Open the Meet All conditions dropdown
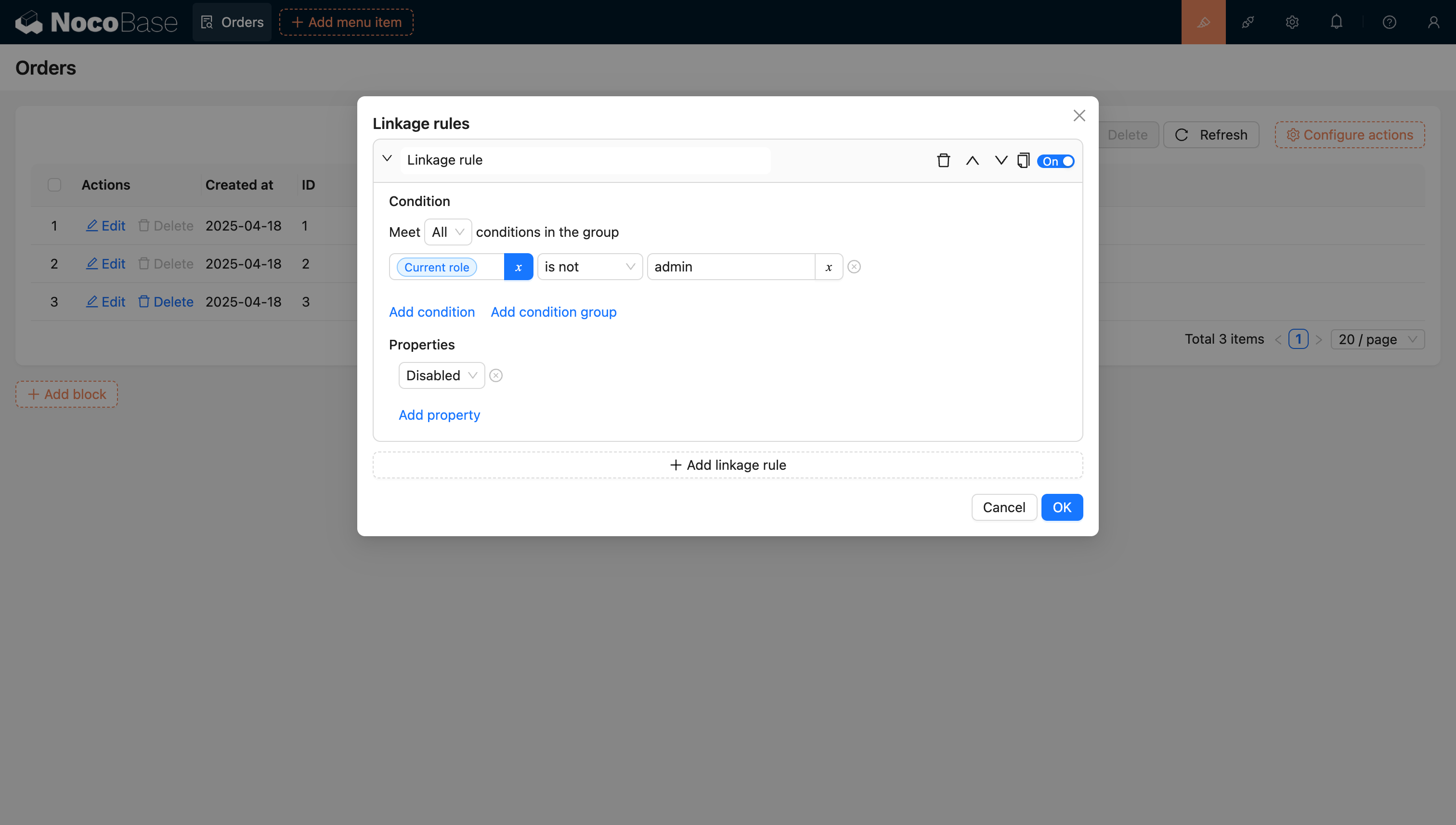 coord(448,232)
